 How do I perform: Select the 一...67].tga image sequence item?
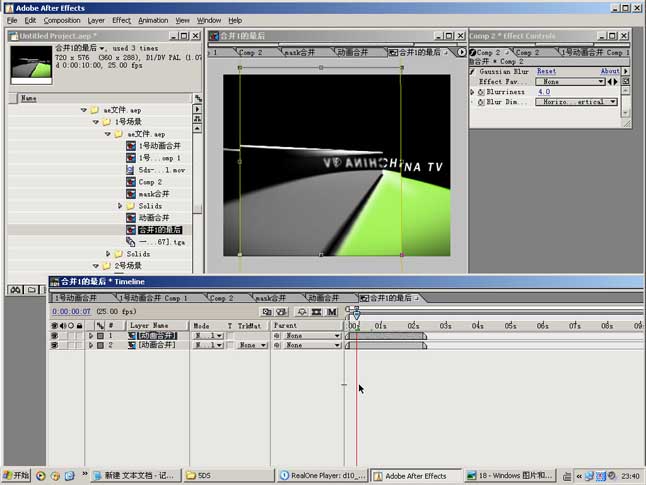tap(156, 242)
